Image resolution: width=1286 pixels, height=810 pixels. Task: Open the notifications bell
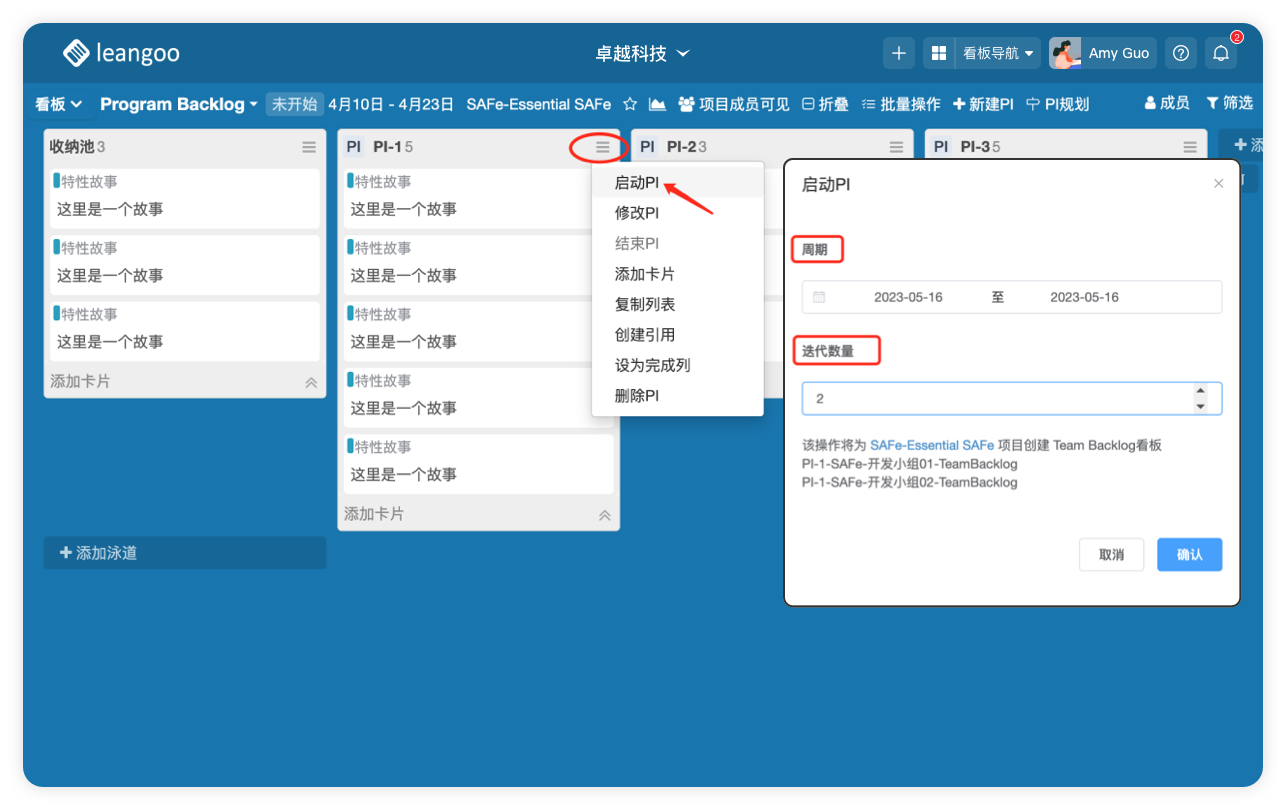(x=1220, y=53)
